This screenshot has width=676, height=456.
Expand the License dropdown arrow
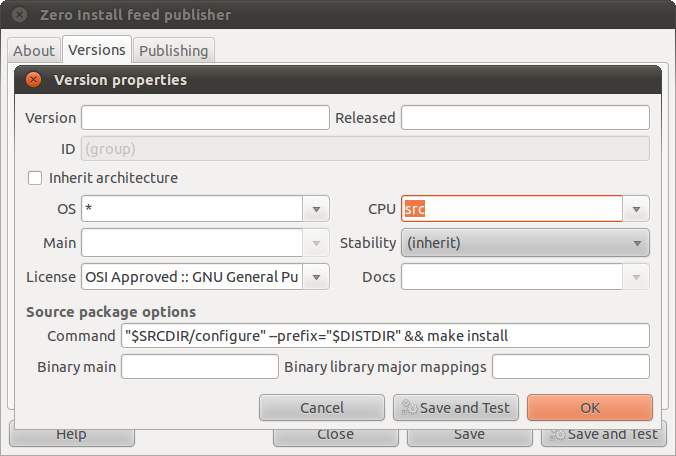point(316,277)
